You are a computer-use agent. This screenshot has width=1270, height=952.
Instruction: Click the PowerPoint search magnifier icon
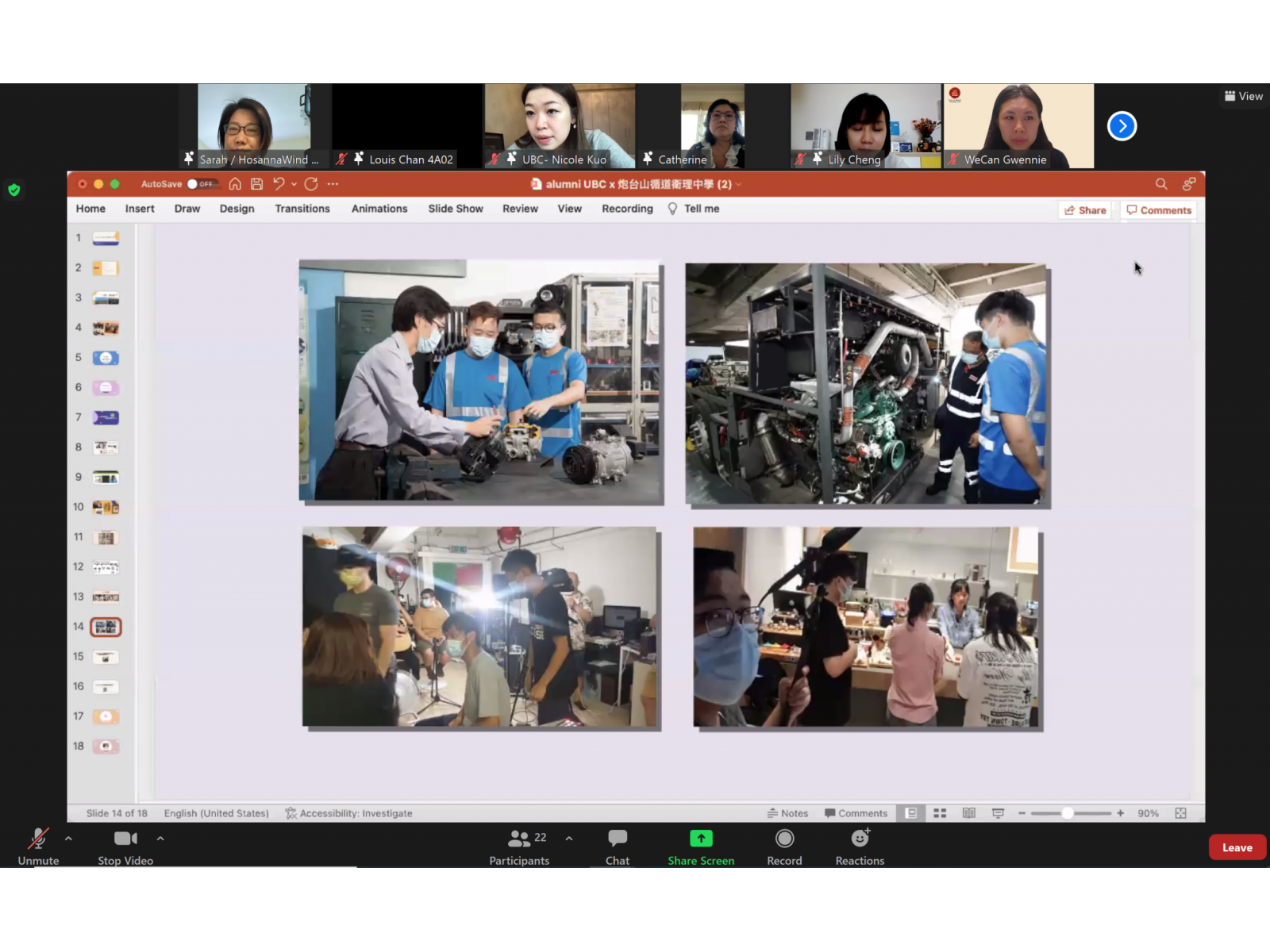1161,184
